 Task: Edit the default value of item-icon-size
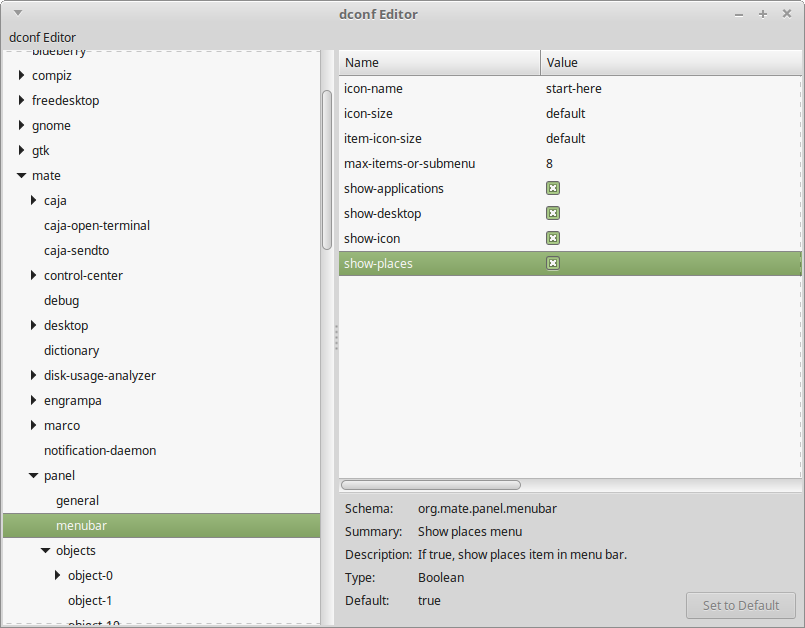click(565, 139)
